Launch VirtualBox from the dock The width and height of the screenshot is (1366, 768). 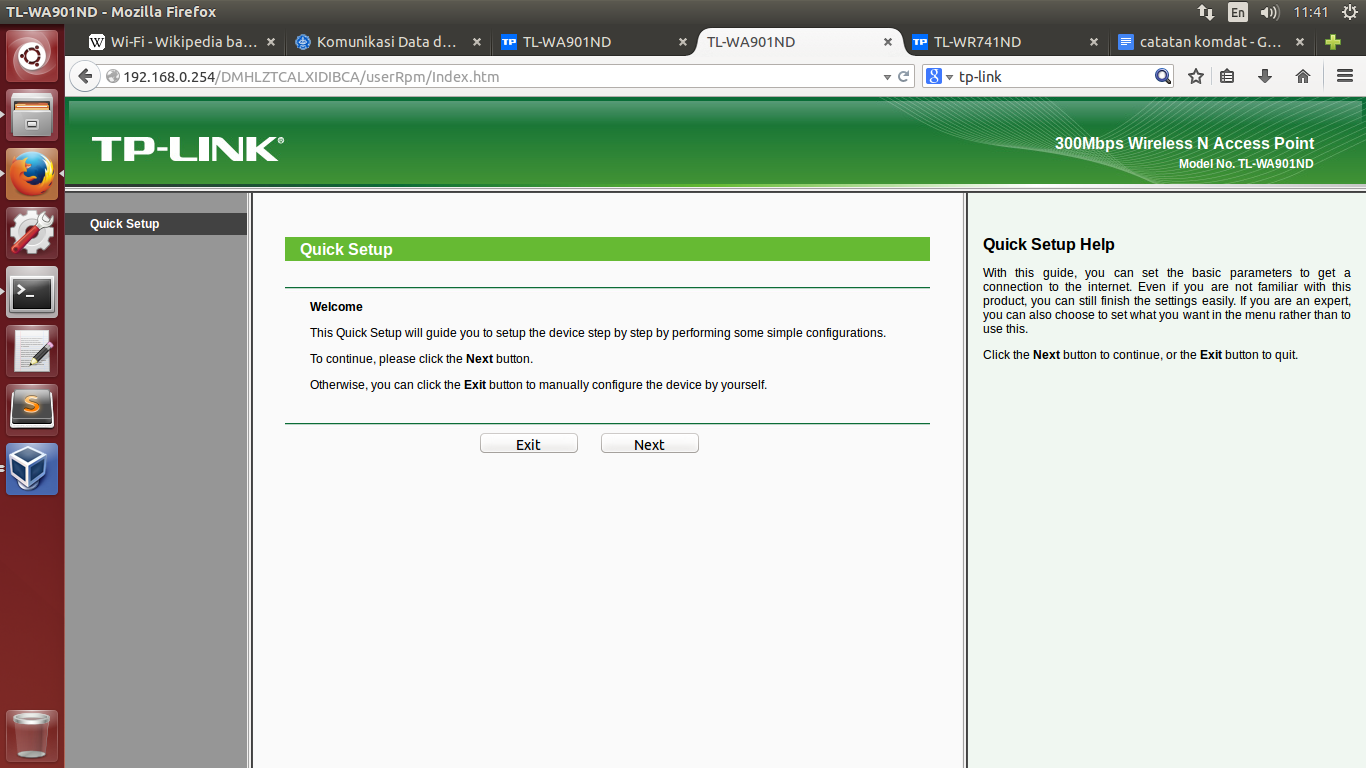point(33,469)
